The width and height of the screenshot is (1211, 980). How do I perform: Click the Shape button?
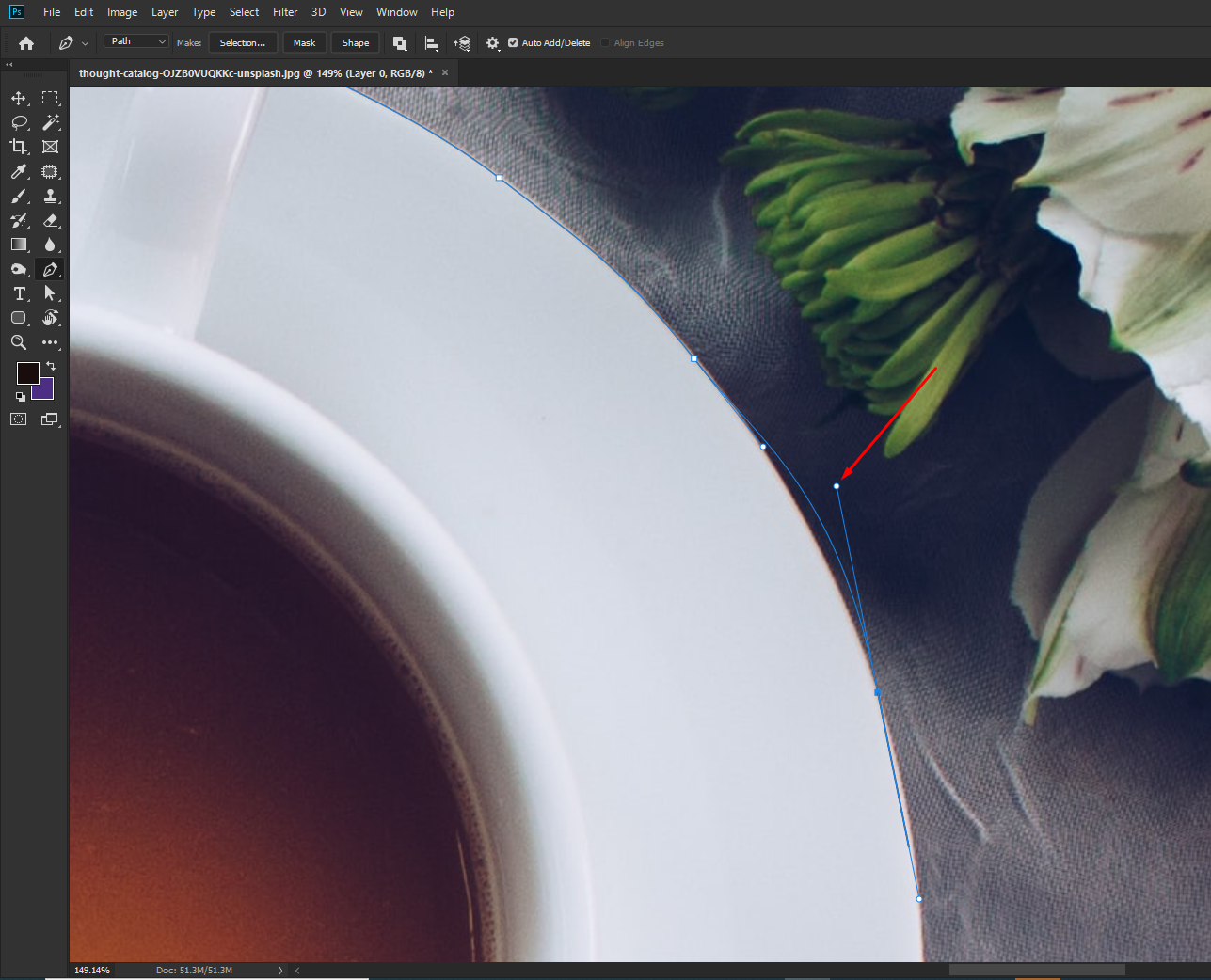coord(356,43)
